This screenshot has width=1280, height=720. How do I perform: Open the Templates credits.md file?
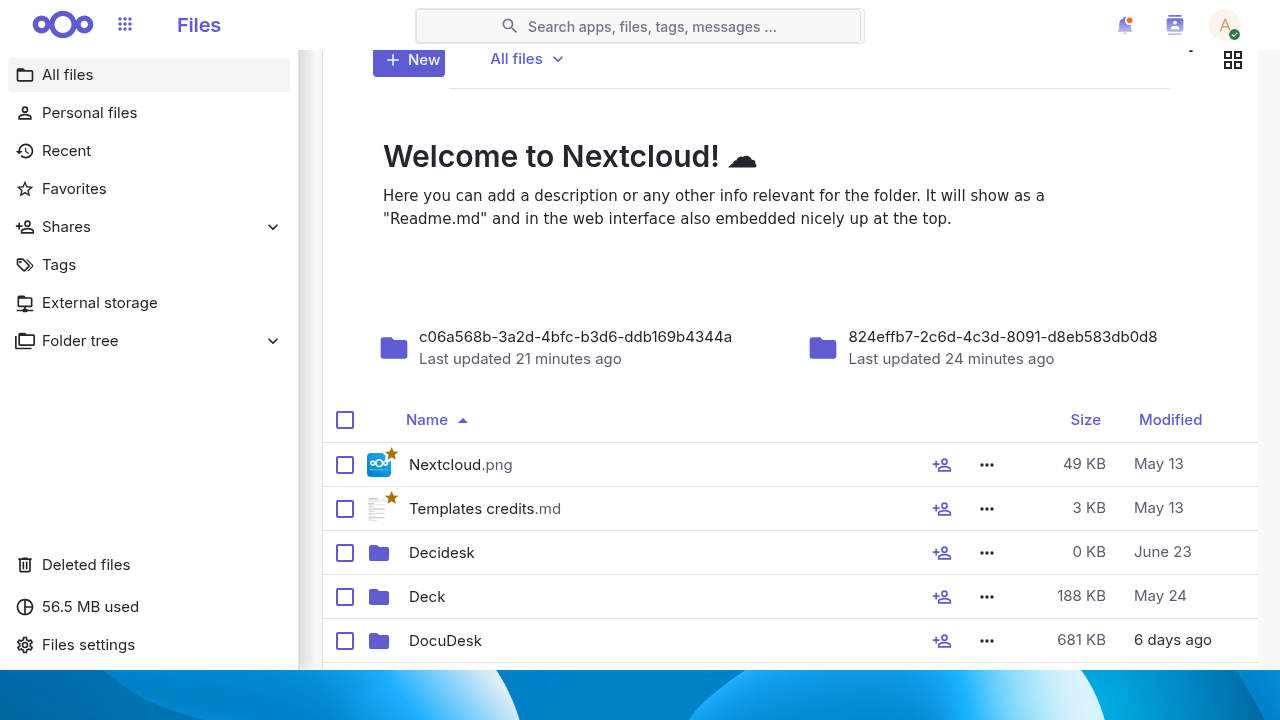(485, 509)
